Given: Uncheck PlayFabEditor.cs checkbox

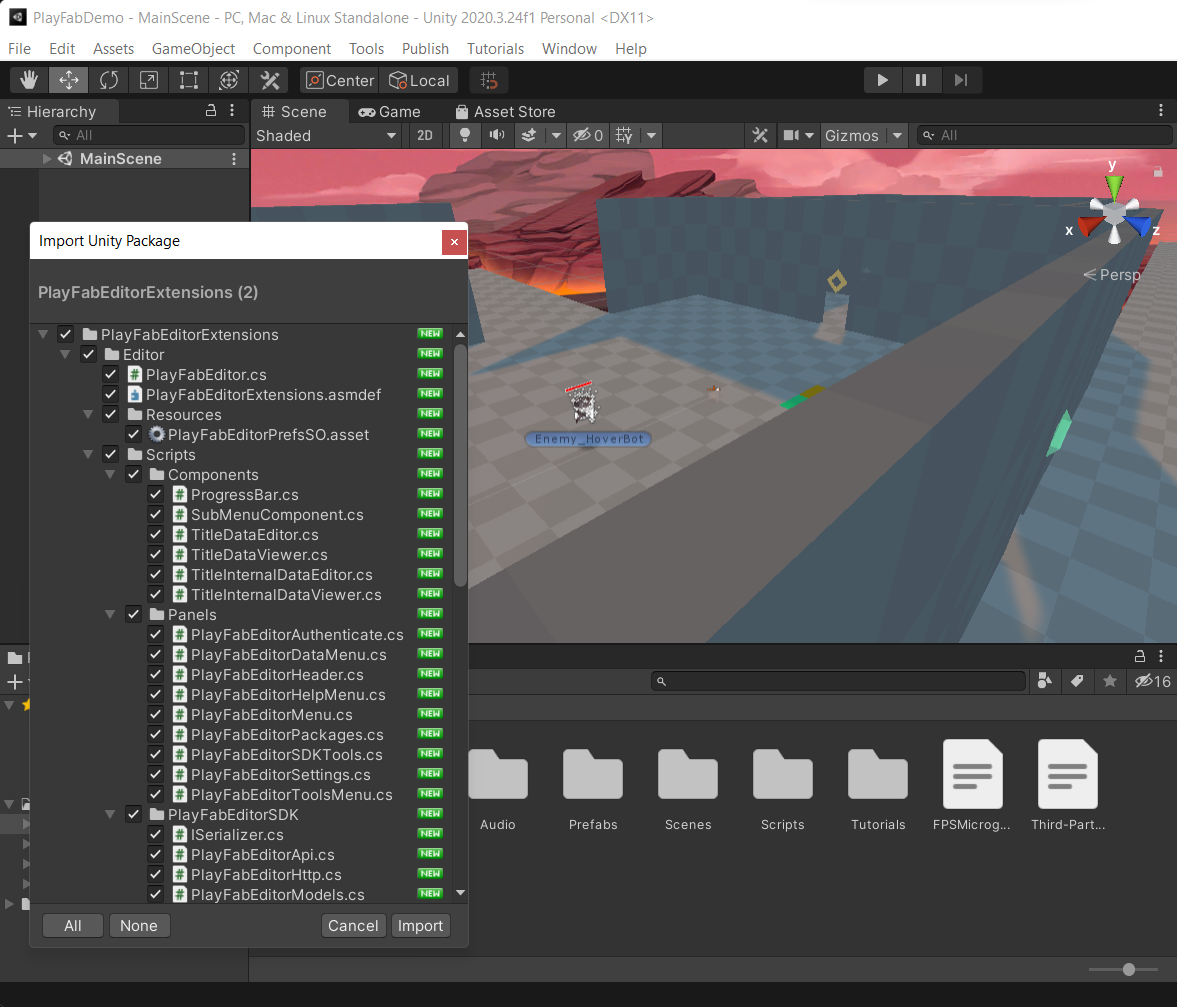Looking at the screenshot, I should click(111, 374).
